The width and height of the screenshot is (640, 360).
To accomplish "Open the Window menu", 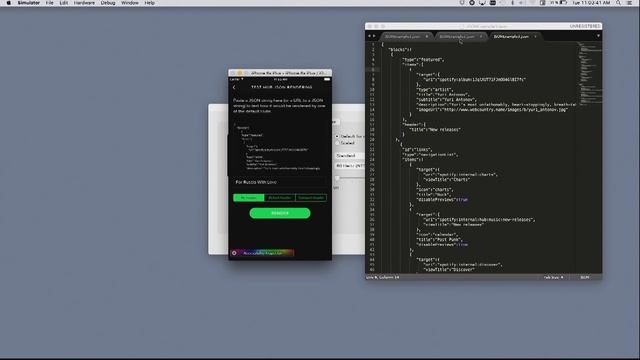I will (x=130, y=3).
